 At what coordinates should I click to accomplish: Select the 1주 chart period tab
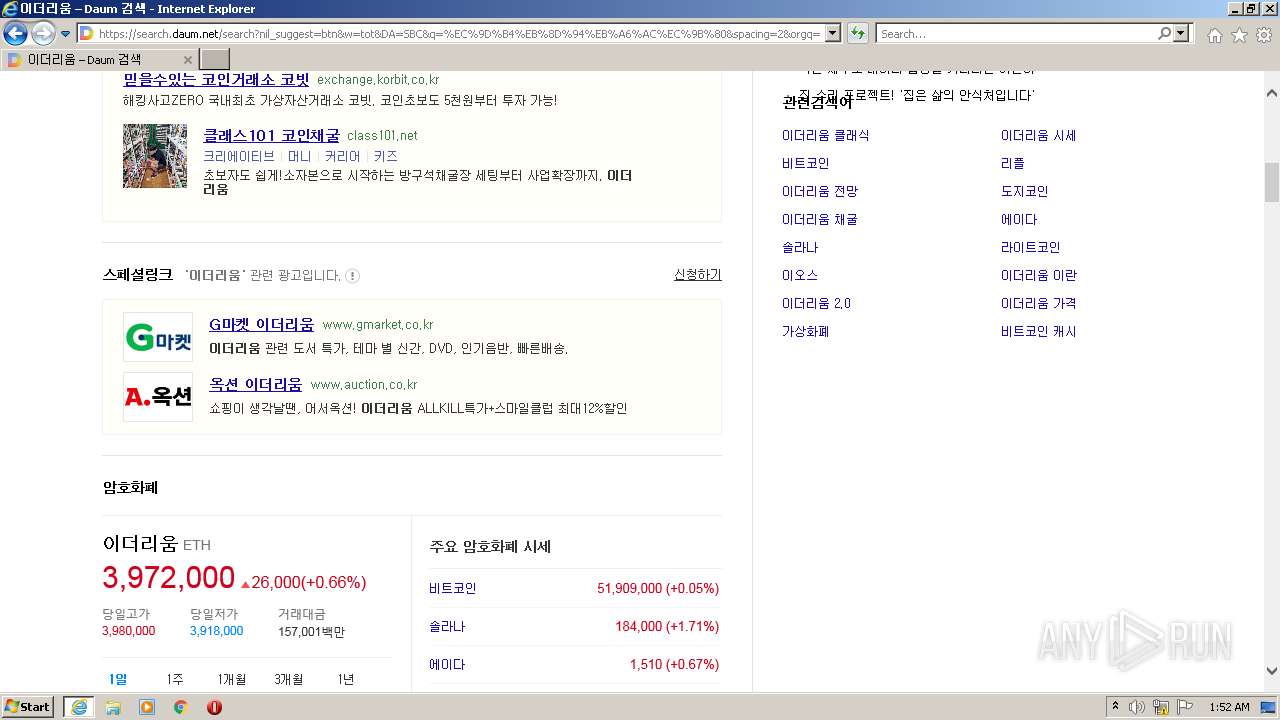175,679
